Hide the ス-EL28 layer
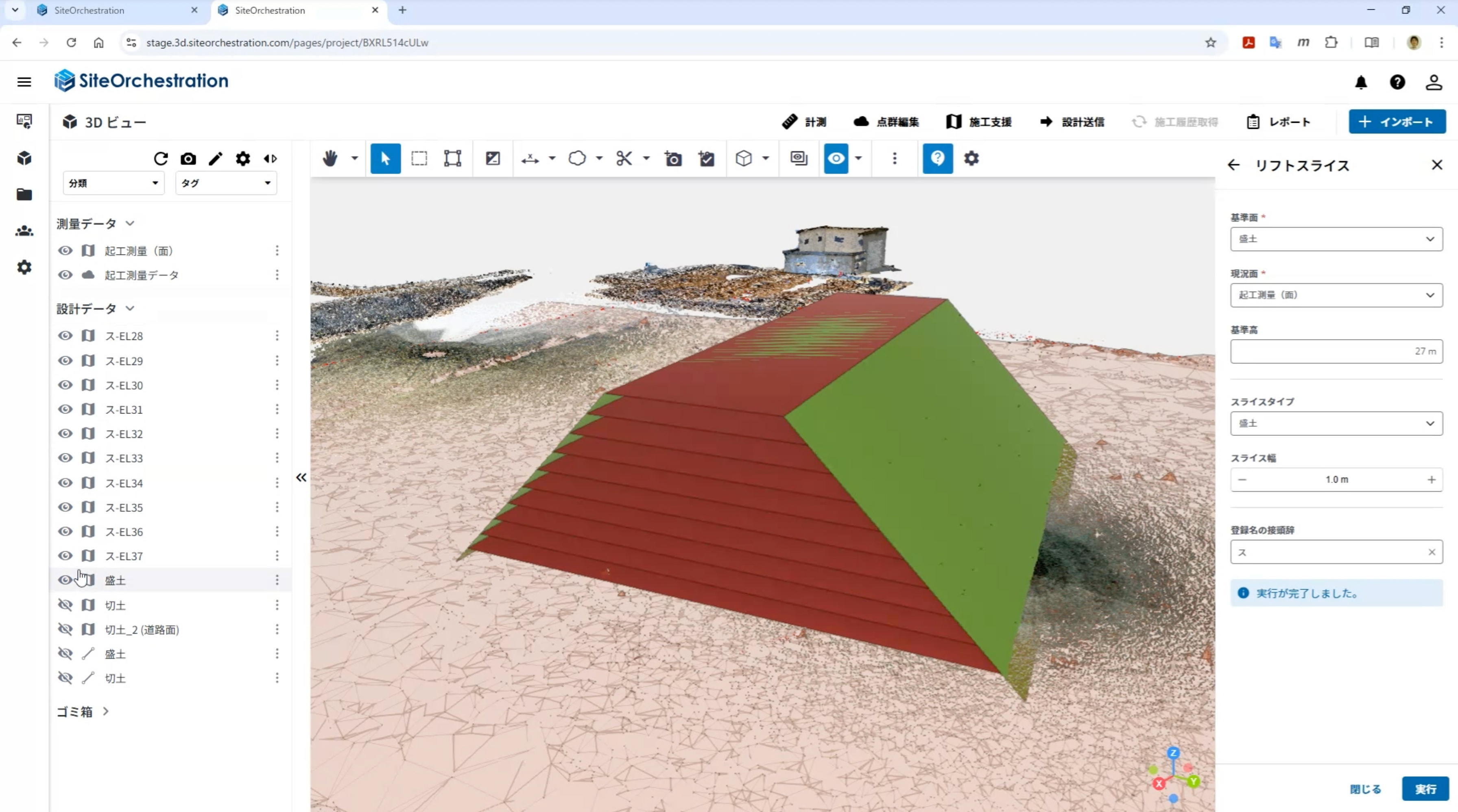 coord(65,335)
